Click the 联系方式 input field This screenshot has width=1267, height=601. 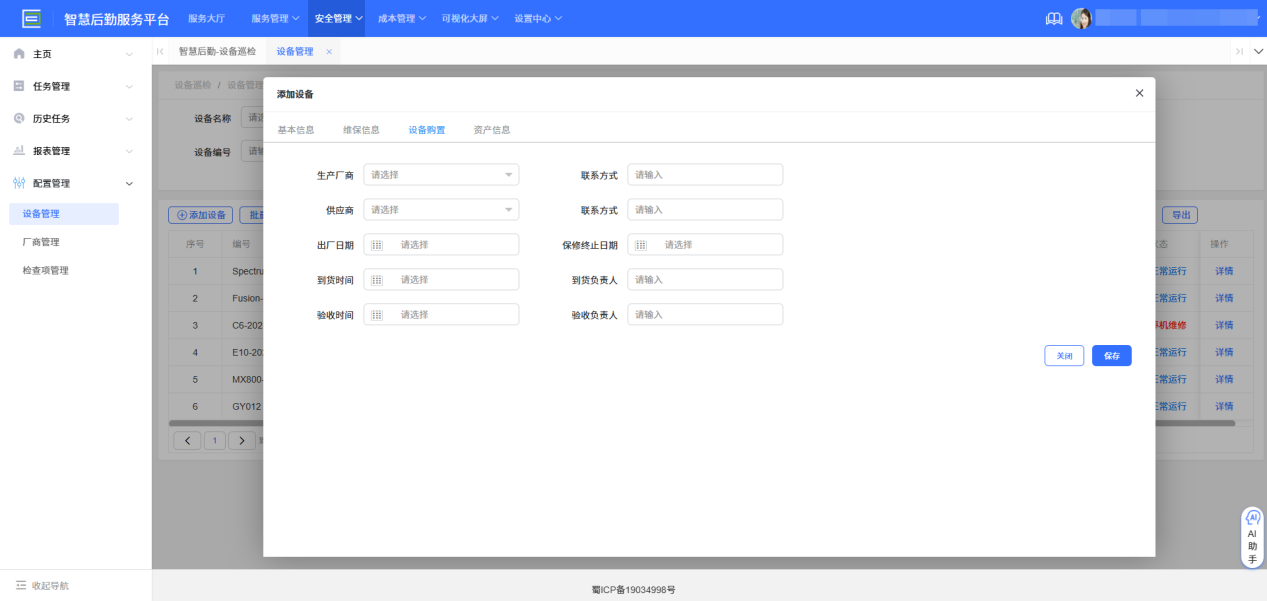click(704, 174)
